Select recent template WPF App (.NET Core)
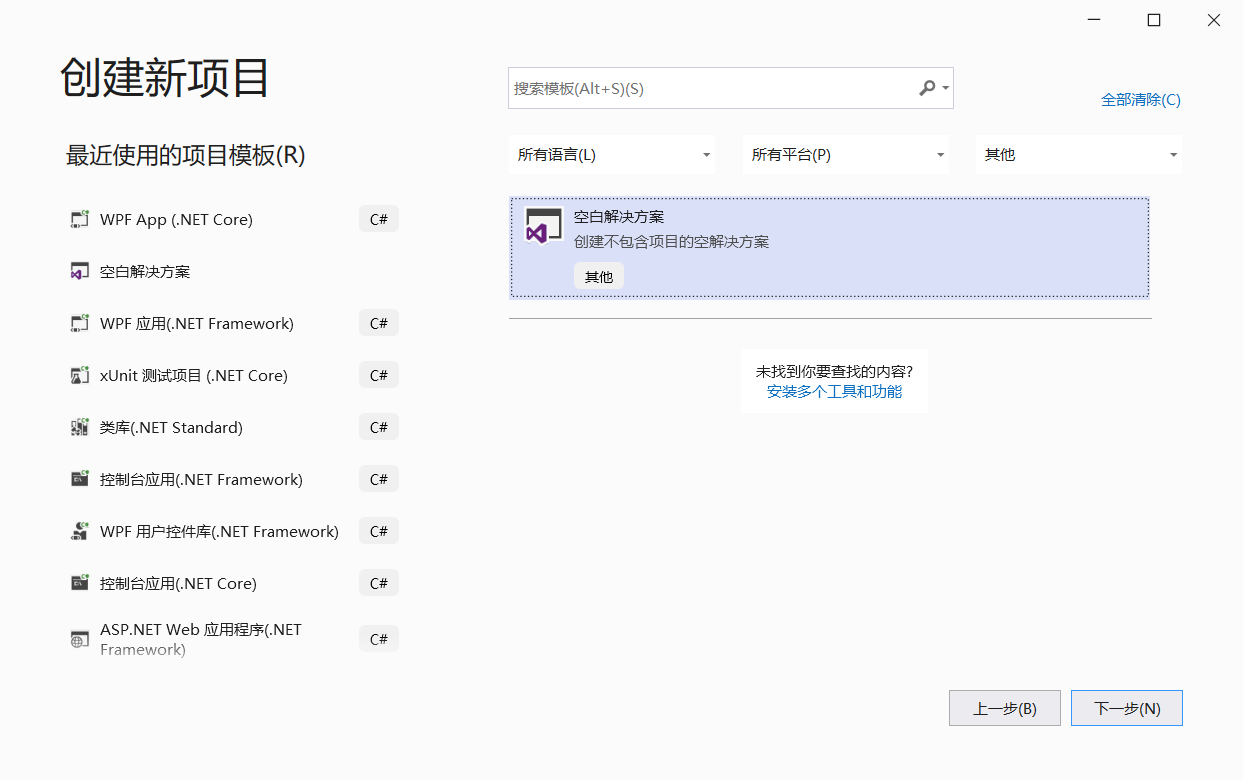The width and height of the screenshot is (1243, 780). coord(234,219)
